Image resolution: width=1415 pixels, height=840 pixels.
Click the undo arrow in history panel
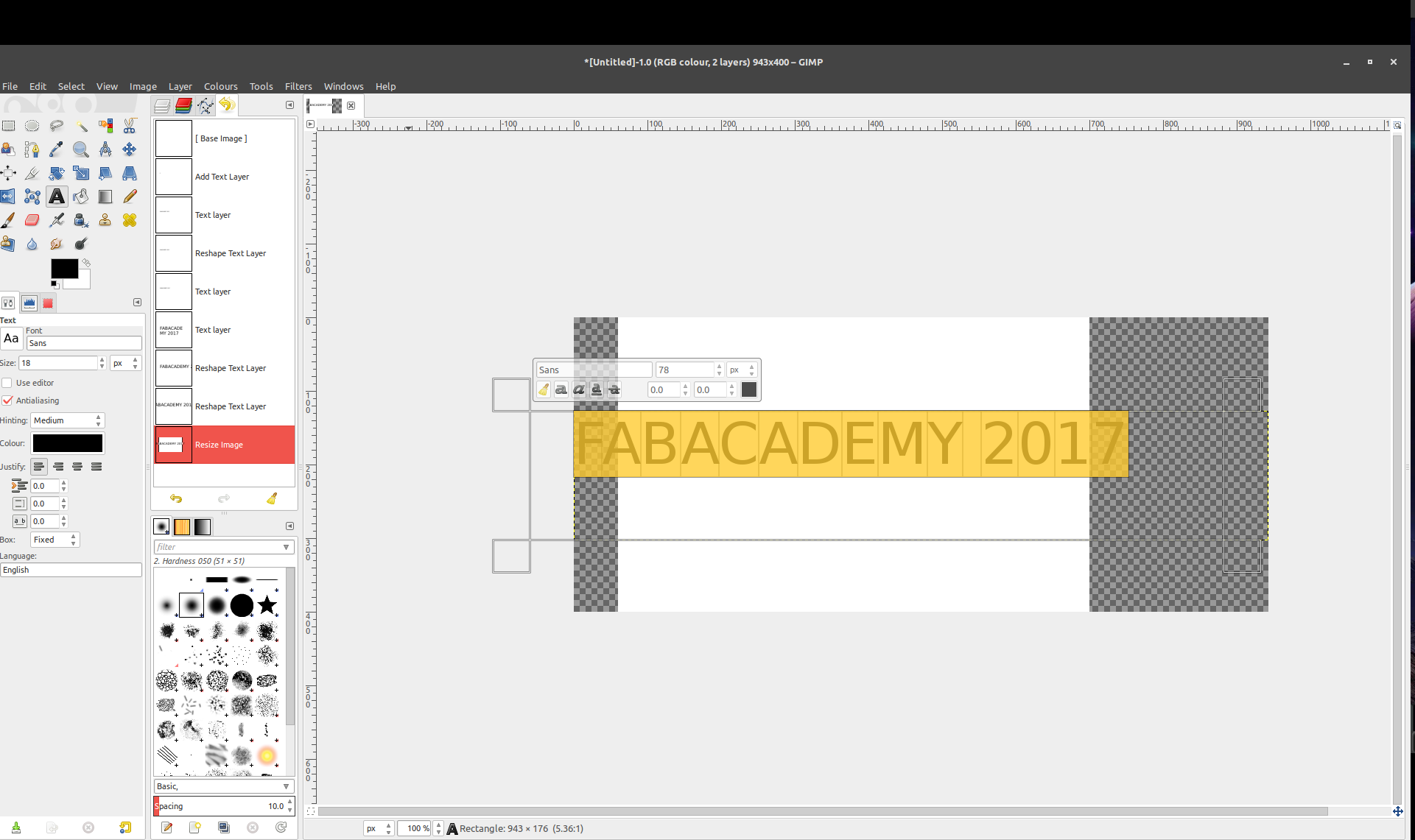coord(176,498)
